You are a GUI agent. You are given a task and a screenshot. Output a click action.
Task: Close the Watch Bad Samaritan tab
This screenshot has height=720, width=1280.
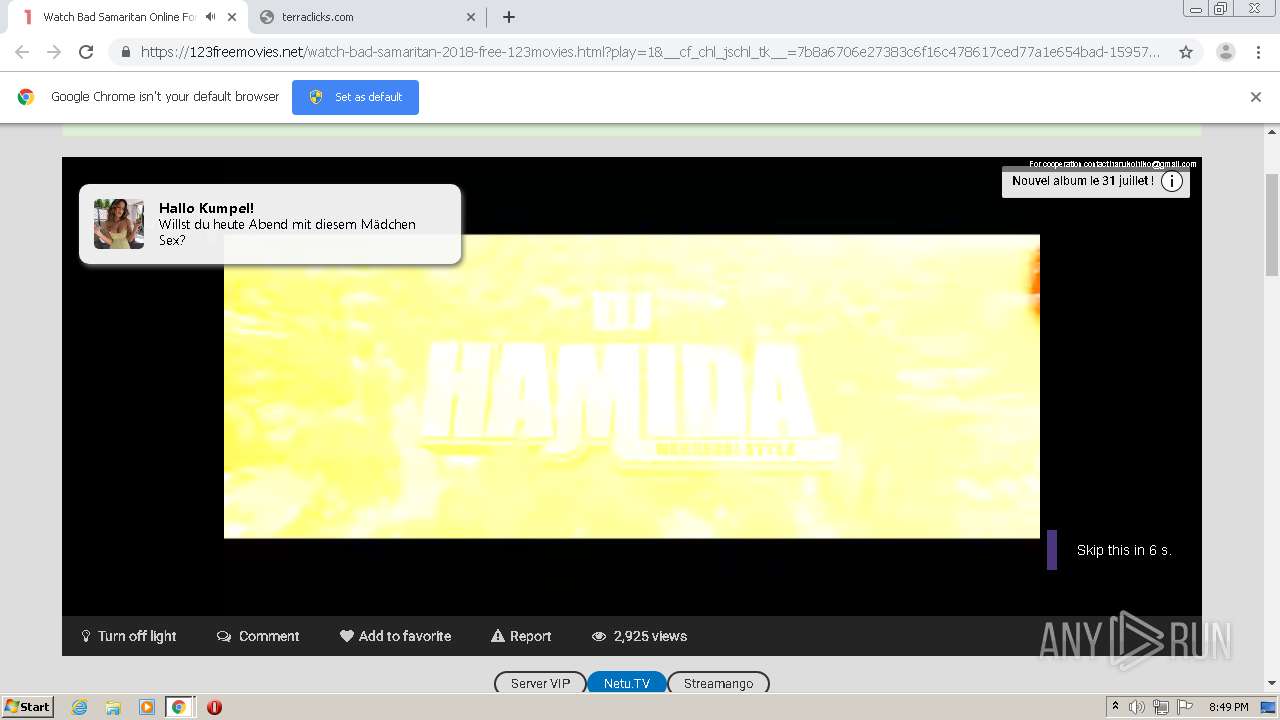[232, 17]
